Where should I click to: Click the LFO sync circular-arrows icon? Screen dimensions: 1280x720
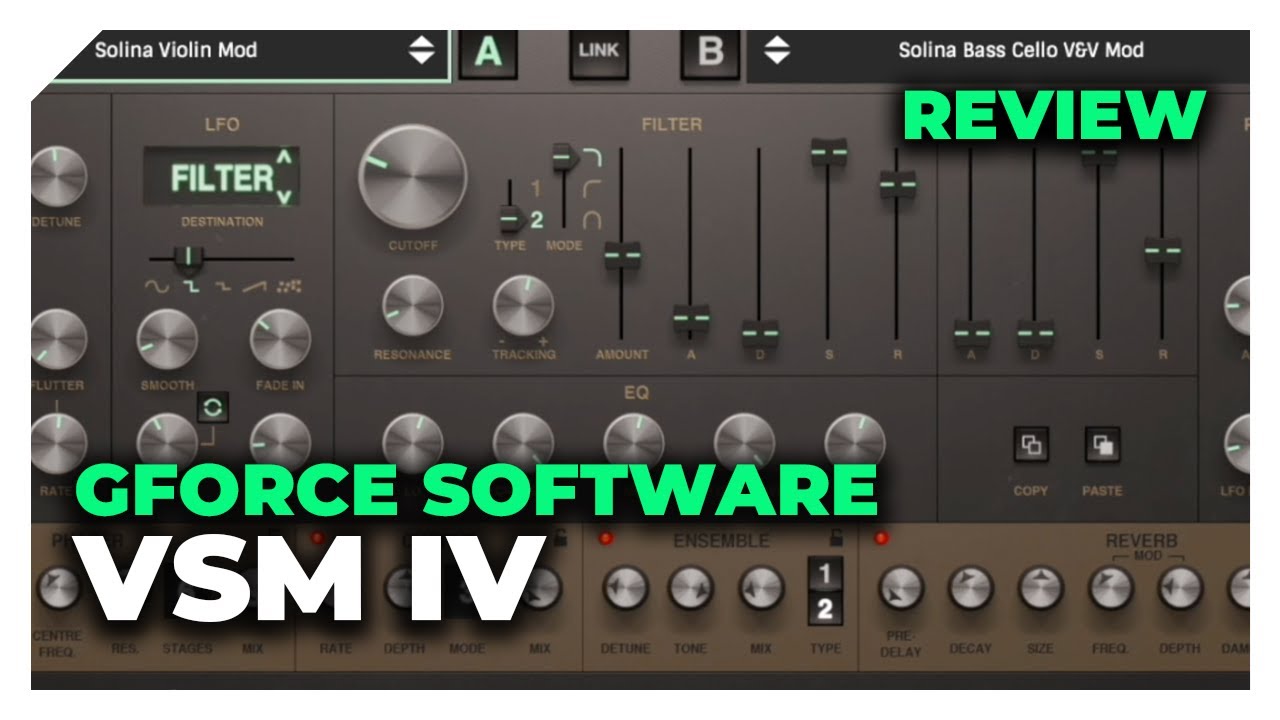(x=212, y=407)
